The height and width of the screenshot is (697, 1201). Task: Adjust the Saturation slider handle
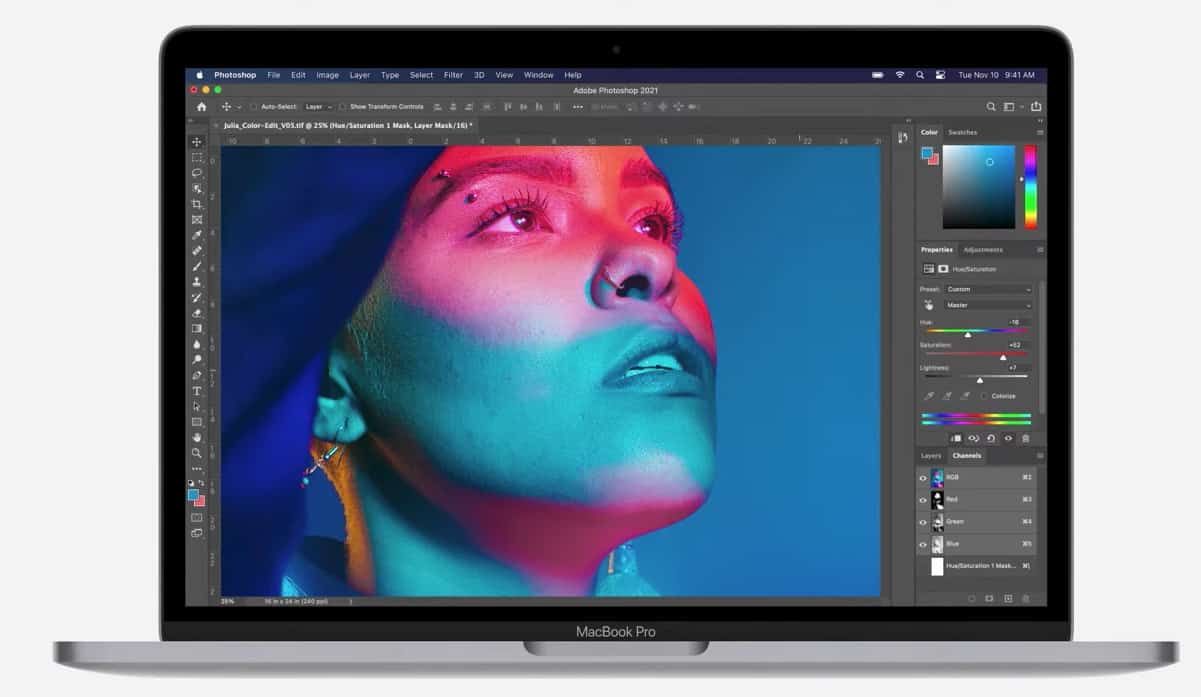click(1003, 357)
